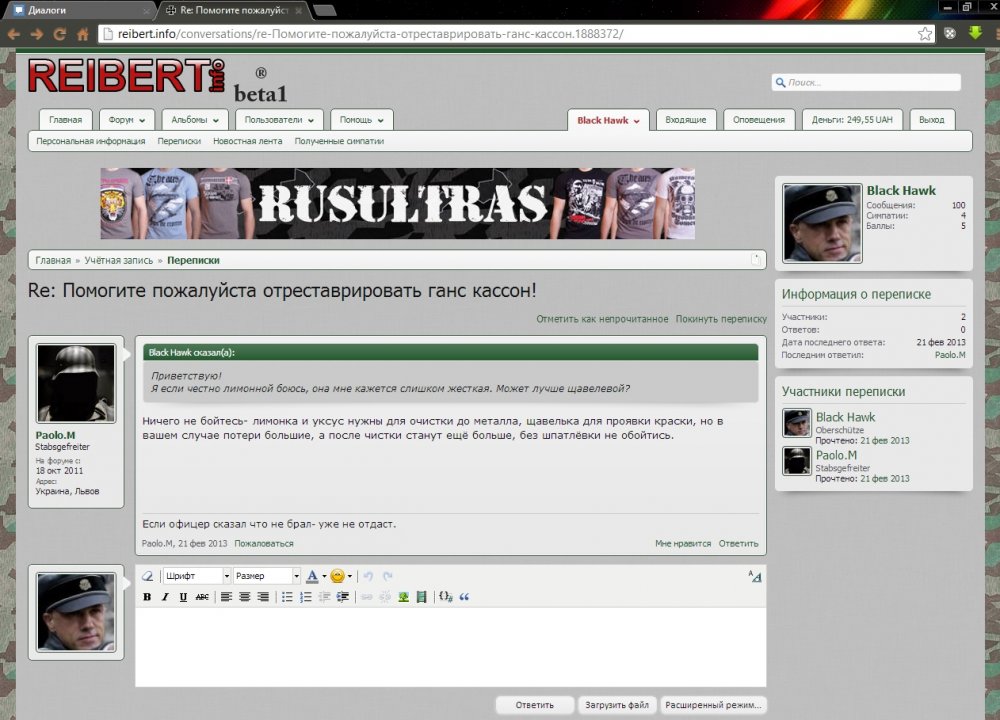Viewport: 1000px width, 720px height.
Task: Click the insert image icon
Action: pyautogui.click(x=403, y=597)
